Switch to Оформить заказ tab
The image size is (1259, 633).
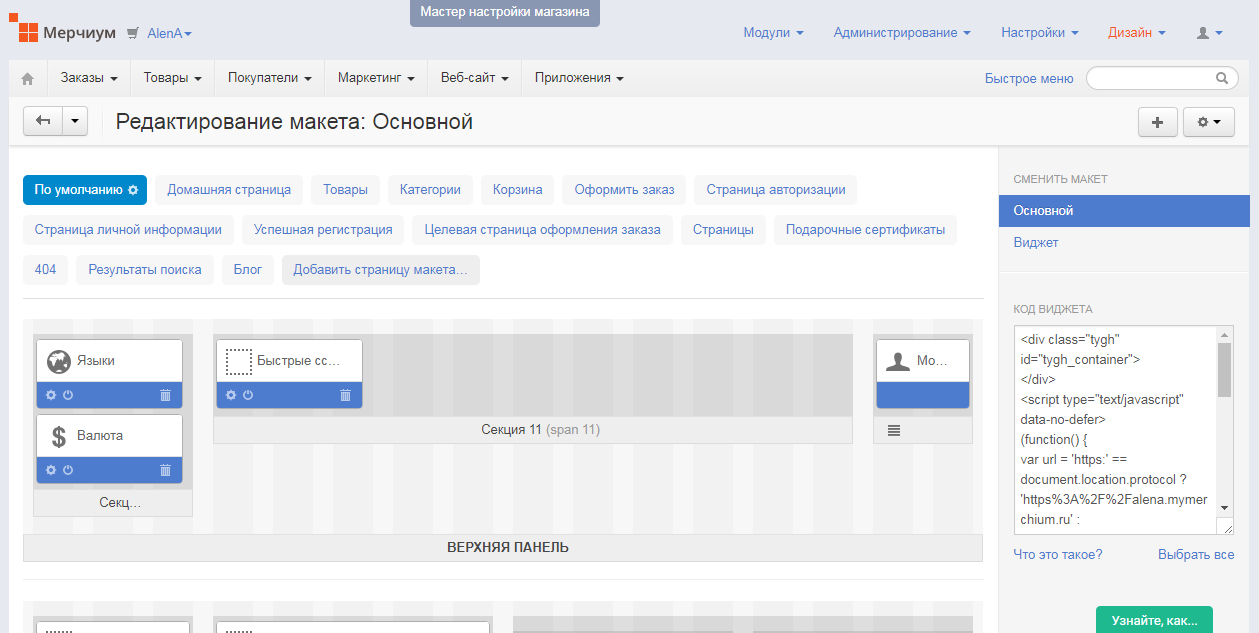click(624, 189)
